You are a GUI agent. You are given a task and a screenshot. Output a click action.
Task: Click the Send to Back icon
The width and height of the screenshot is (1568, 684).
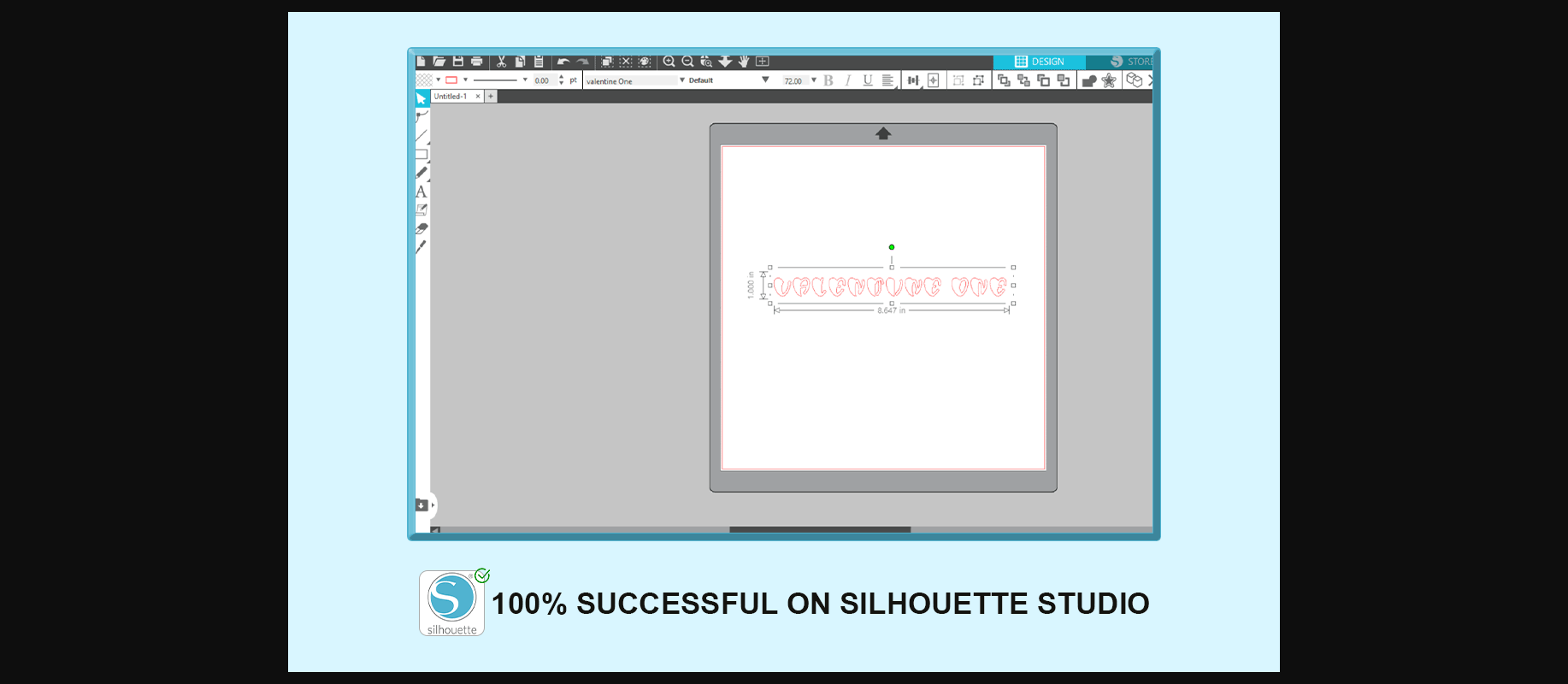pos(1023,80)
